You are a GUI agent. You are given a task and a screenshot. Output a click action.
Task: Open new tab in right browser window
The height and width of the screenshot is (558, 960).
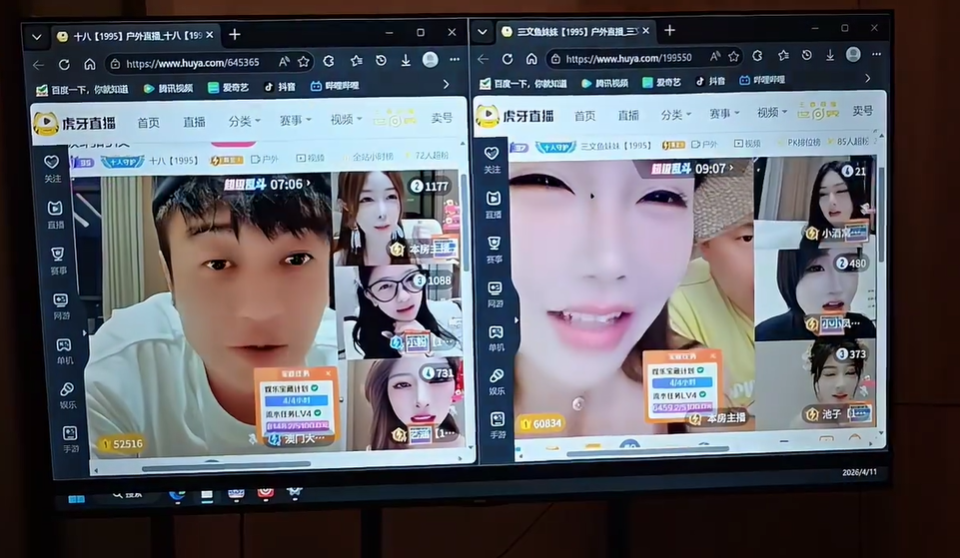(x=669, y=30)
